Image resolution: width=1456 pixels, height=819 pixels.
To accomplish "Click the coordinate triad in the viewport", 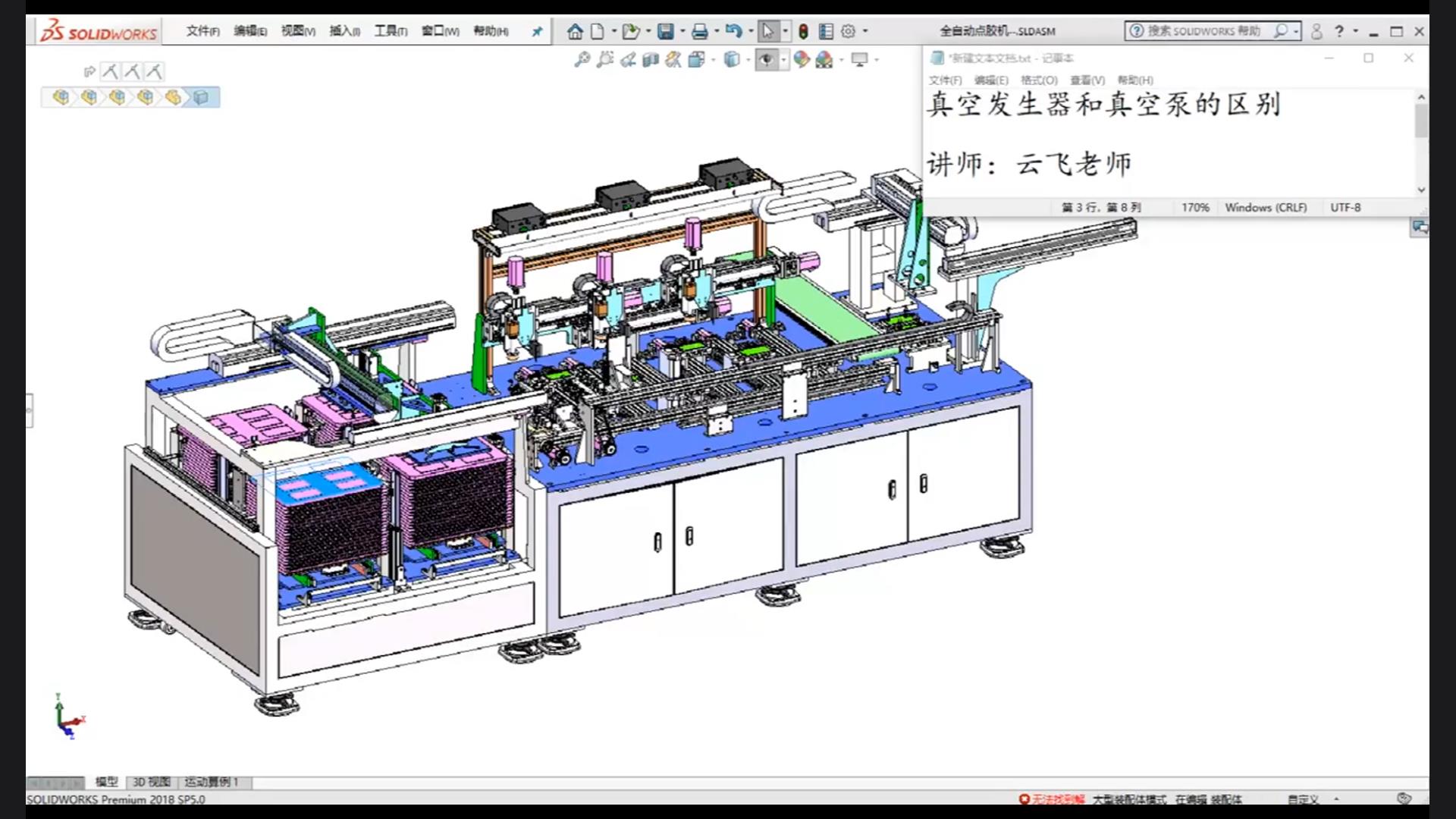I will click(x=69, y=717).
